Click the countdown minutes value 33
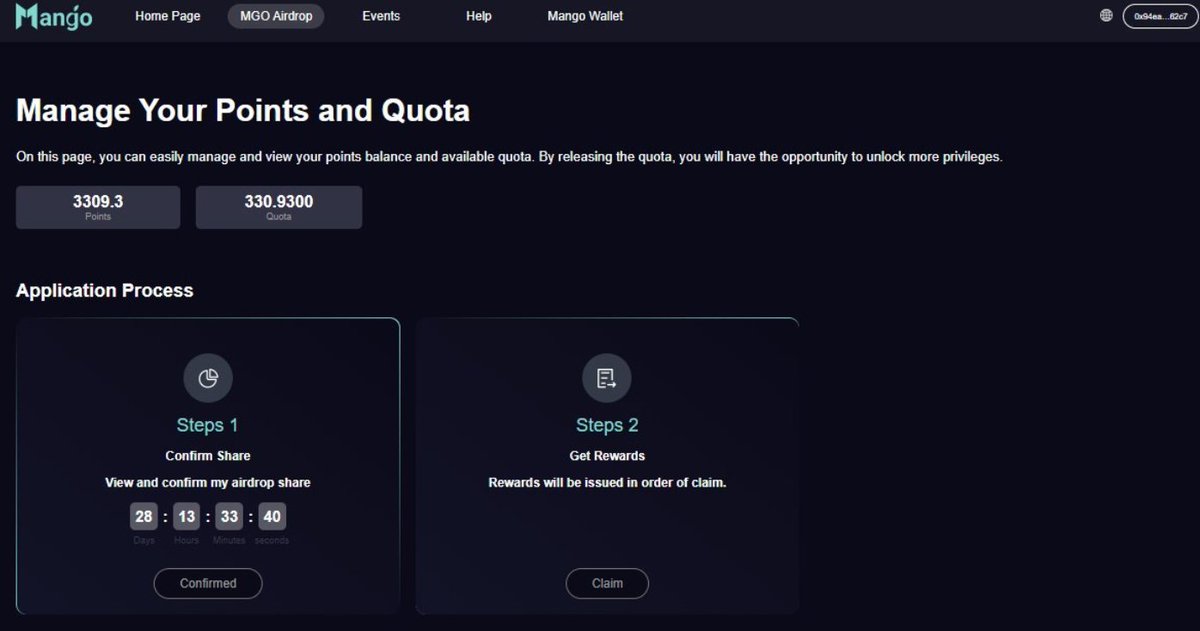Screen dimensions: 1200x631 [229, 517]
